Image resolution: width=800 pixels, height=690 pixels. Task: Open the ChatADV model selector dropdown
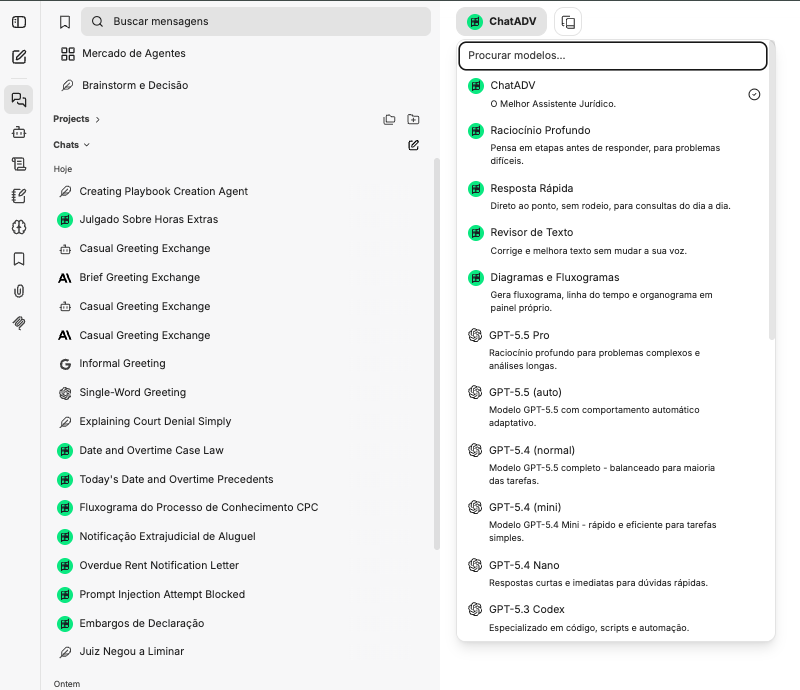502,21
